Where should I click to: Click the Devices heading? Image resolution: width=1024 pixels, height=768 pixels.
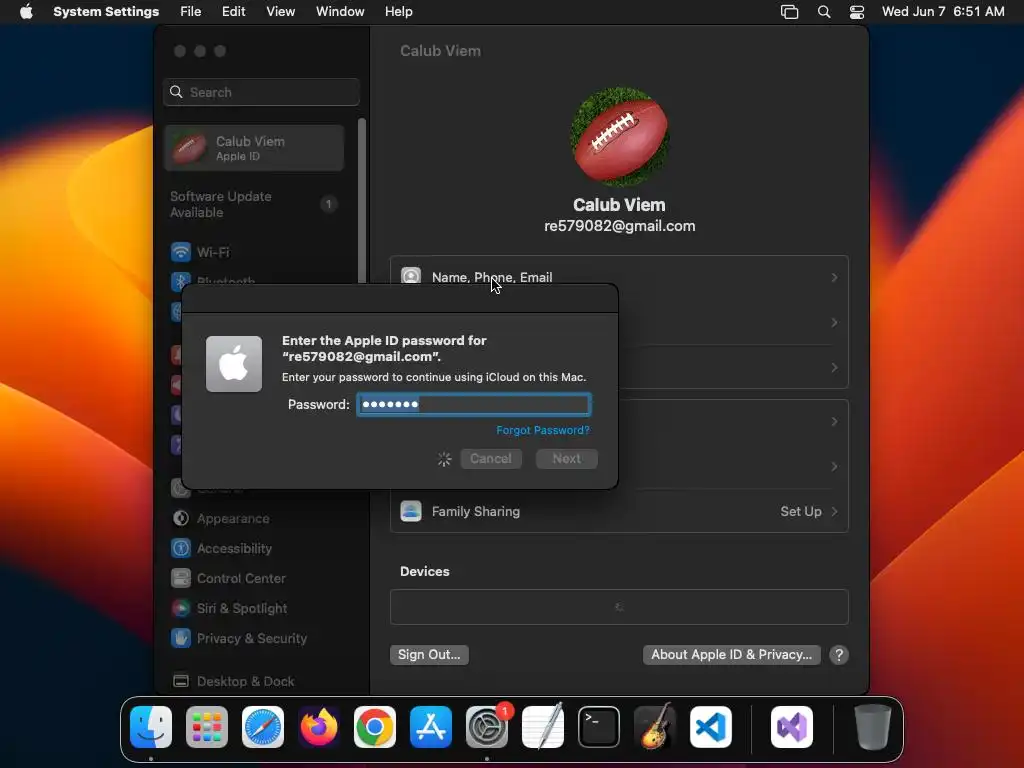click(x=424, y=571)
